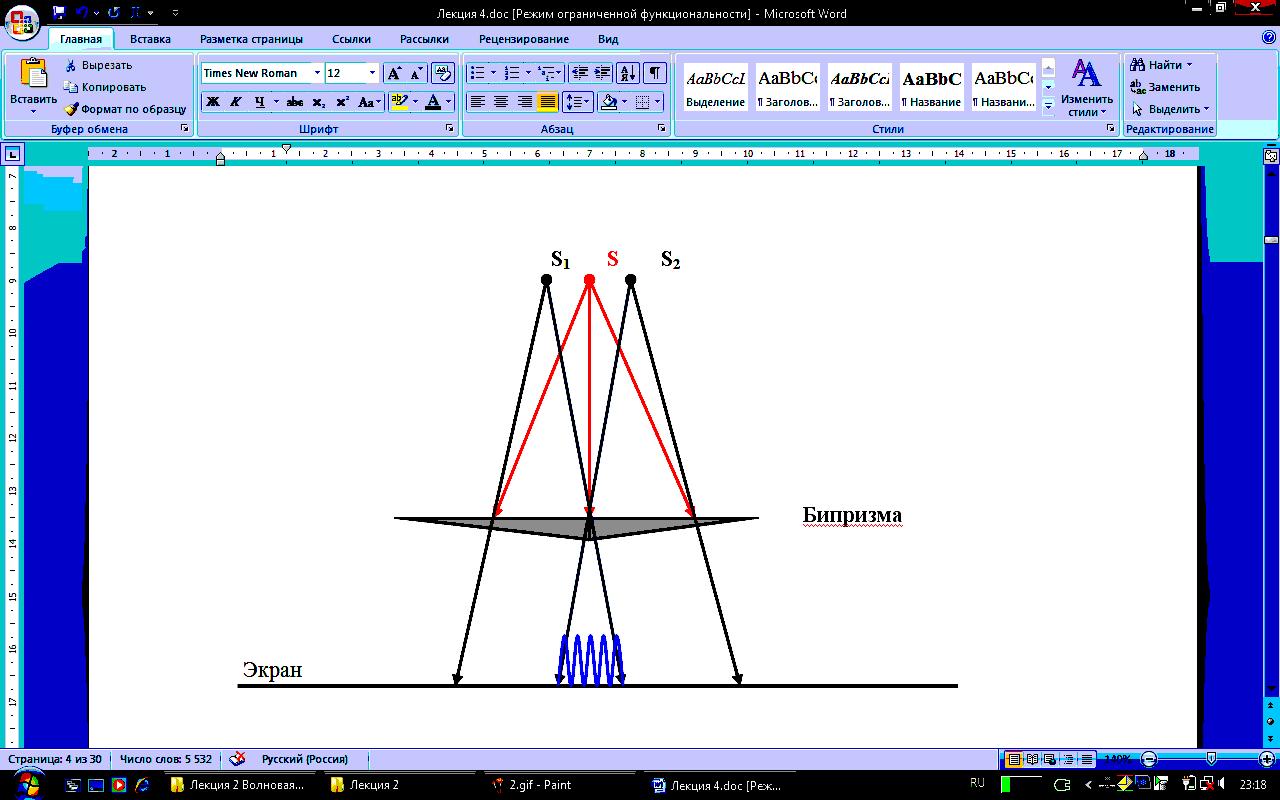1280x800 pixels.
Task: Switch to Web Layout view
Action: 1051,759
